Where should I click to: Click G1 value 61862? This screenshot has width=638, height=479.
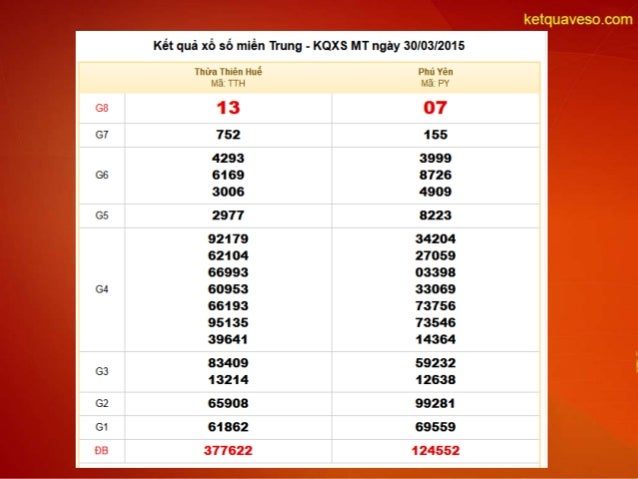pos(228,427)
